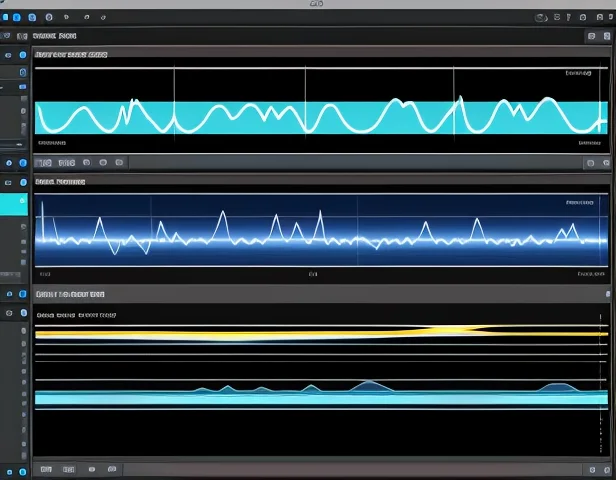Image resolution: width=616 pixels, height=480 pixels.
Task: Click the second labeled button on the toolbar below the cyan waveform
Action: click(67, 163)
